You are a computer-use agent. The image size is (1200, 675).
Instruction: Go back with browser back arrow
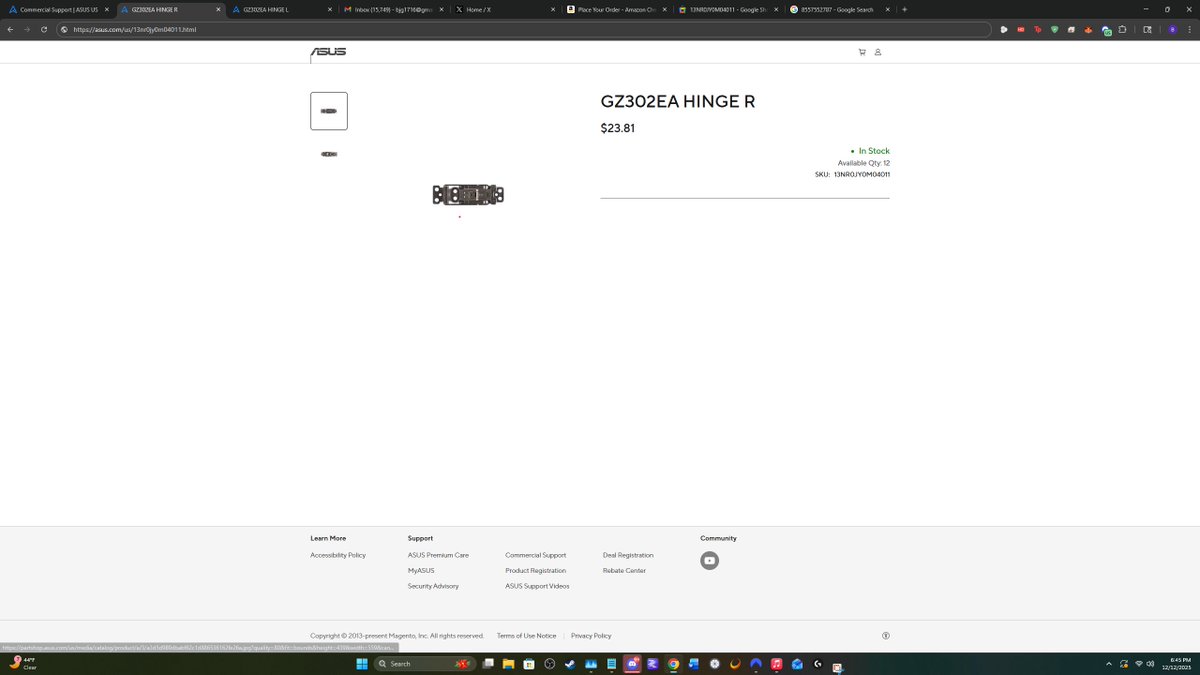pyautogui.click(x=10, y=29)
